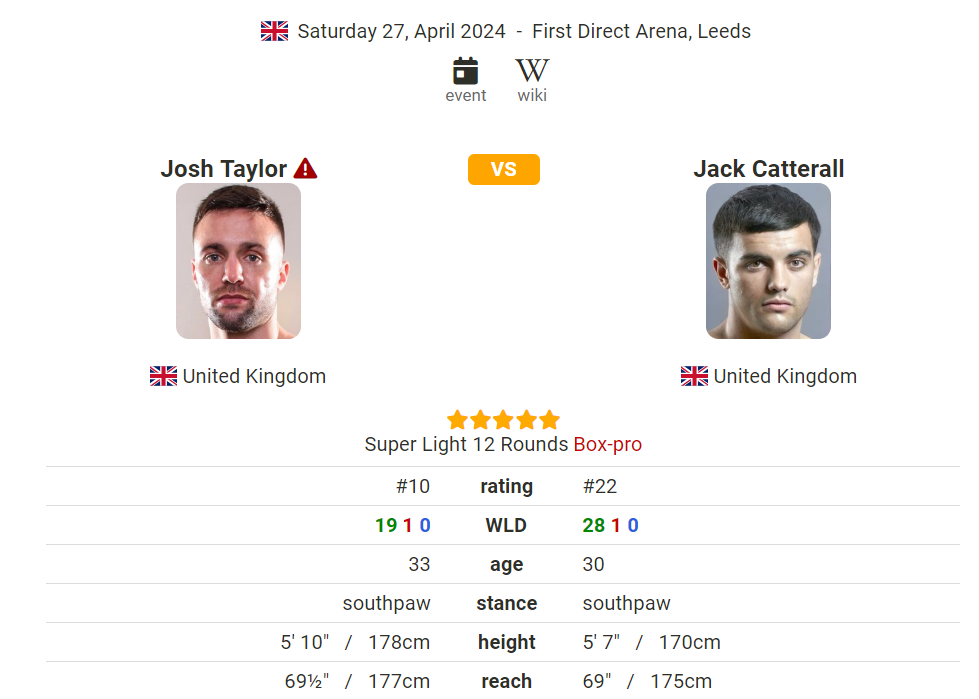979x699 pixels.
Task: Click the event label under the calendar
Action: pos(466,95)
